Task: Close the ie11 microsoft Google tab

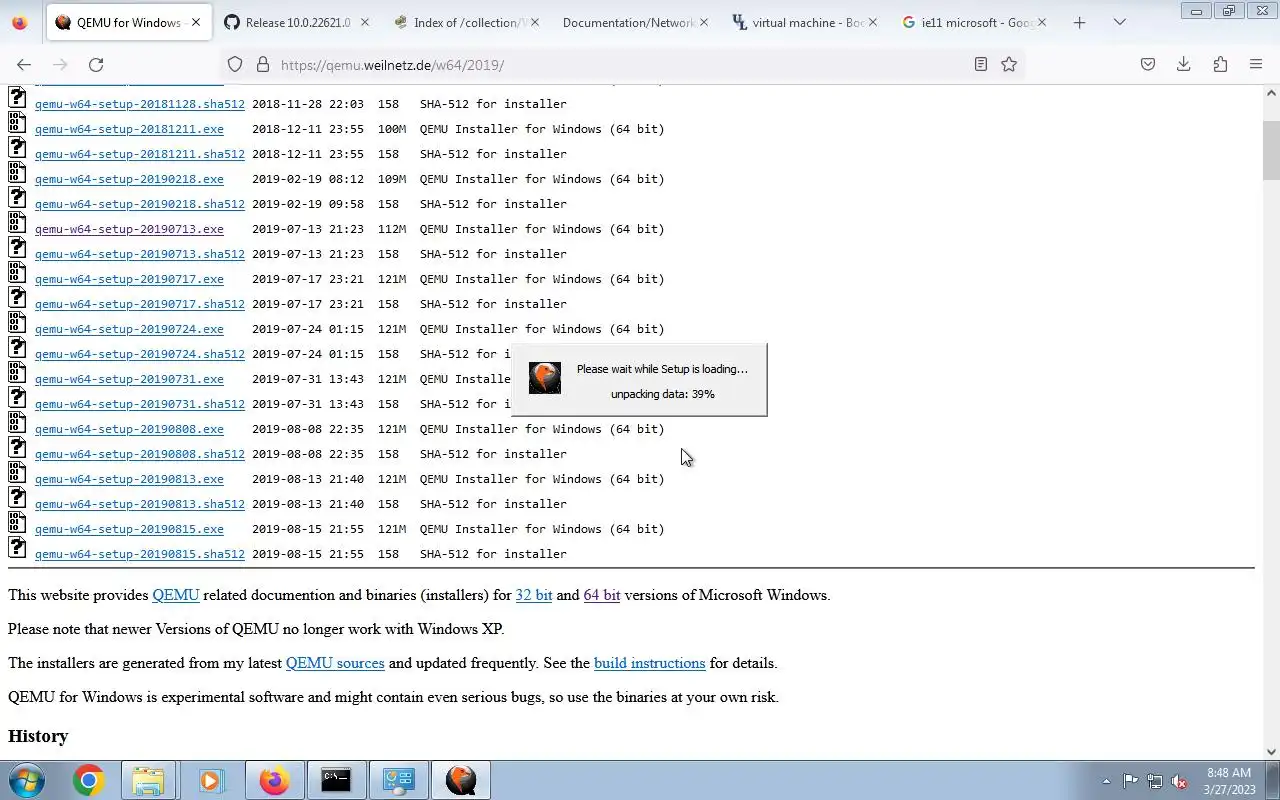Action: [1042, 22]
